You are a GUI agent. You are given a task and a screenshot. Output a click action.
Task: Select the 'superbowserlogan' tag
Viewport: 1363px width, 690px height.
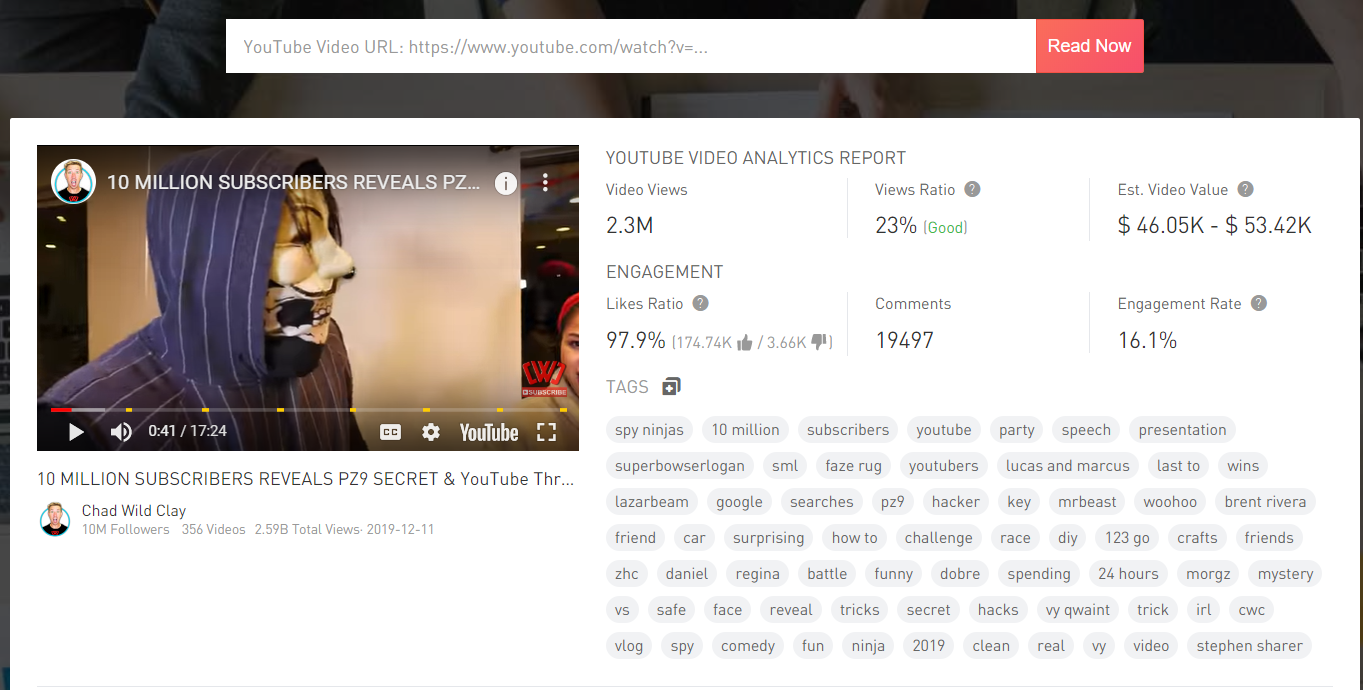680,466
